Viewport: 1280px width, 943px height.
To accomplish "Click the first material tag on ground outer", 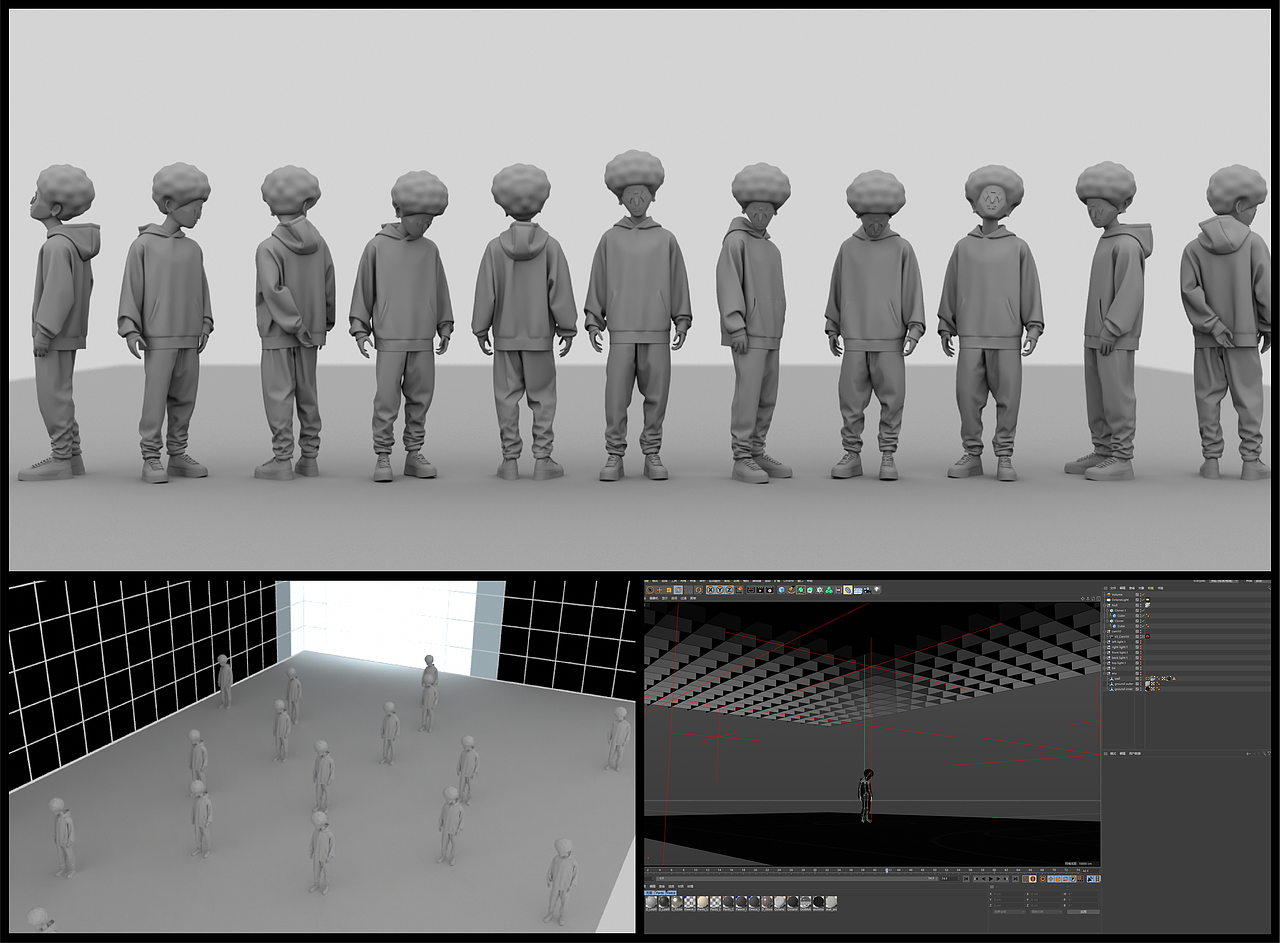I will tap(1148, 683).
